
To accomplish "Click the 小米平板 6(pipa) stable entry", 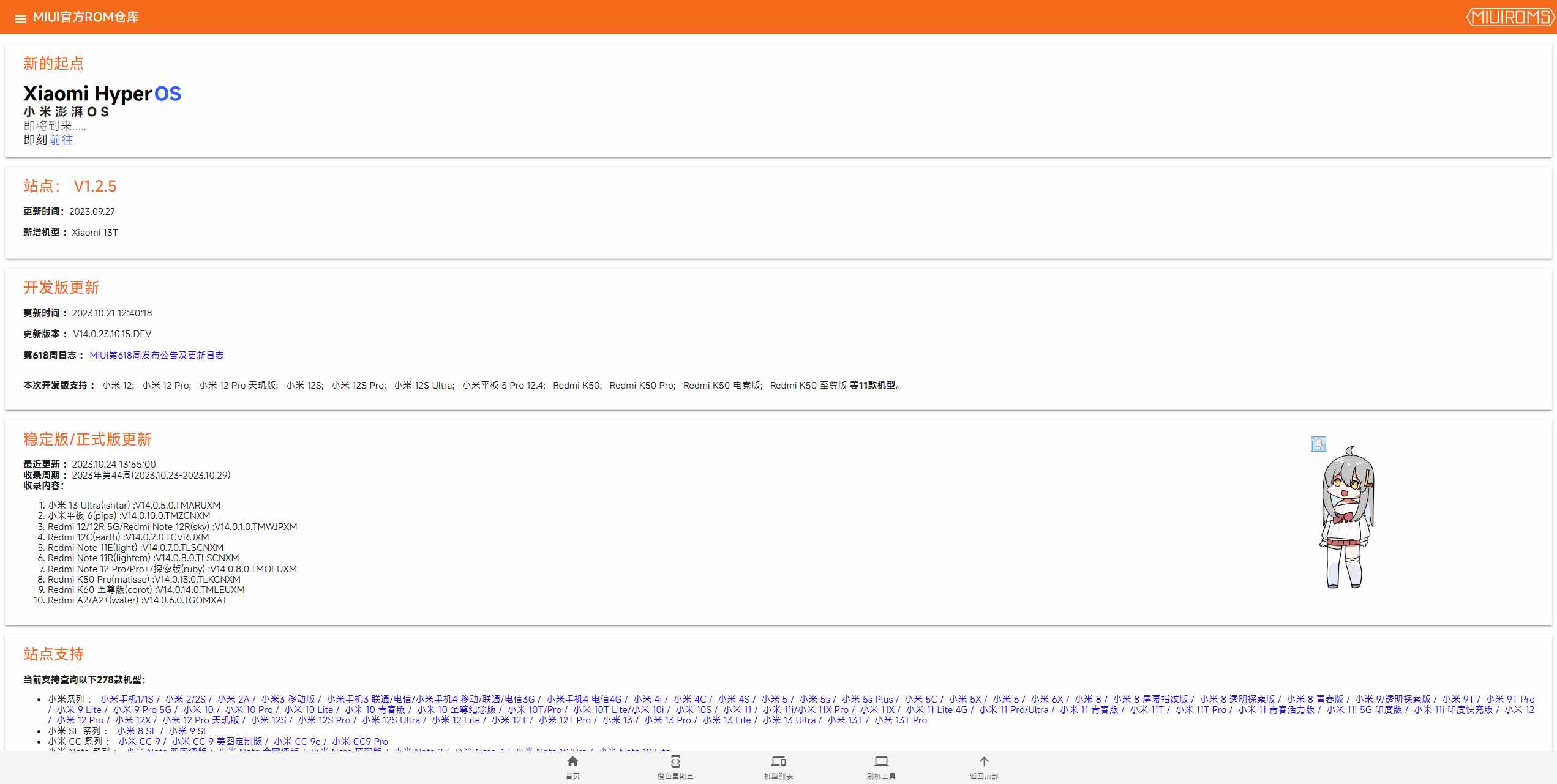I will point(129,516).
